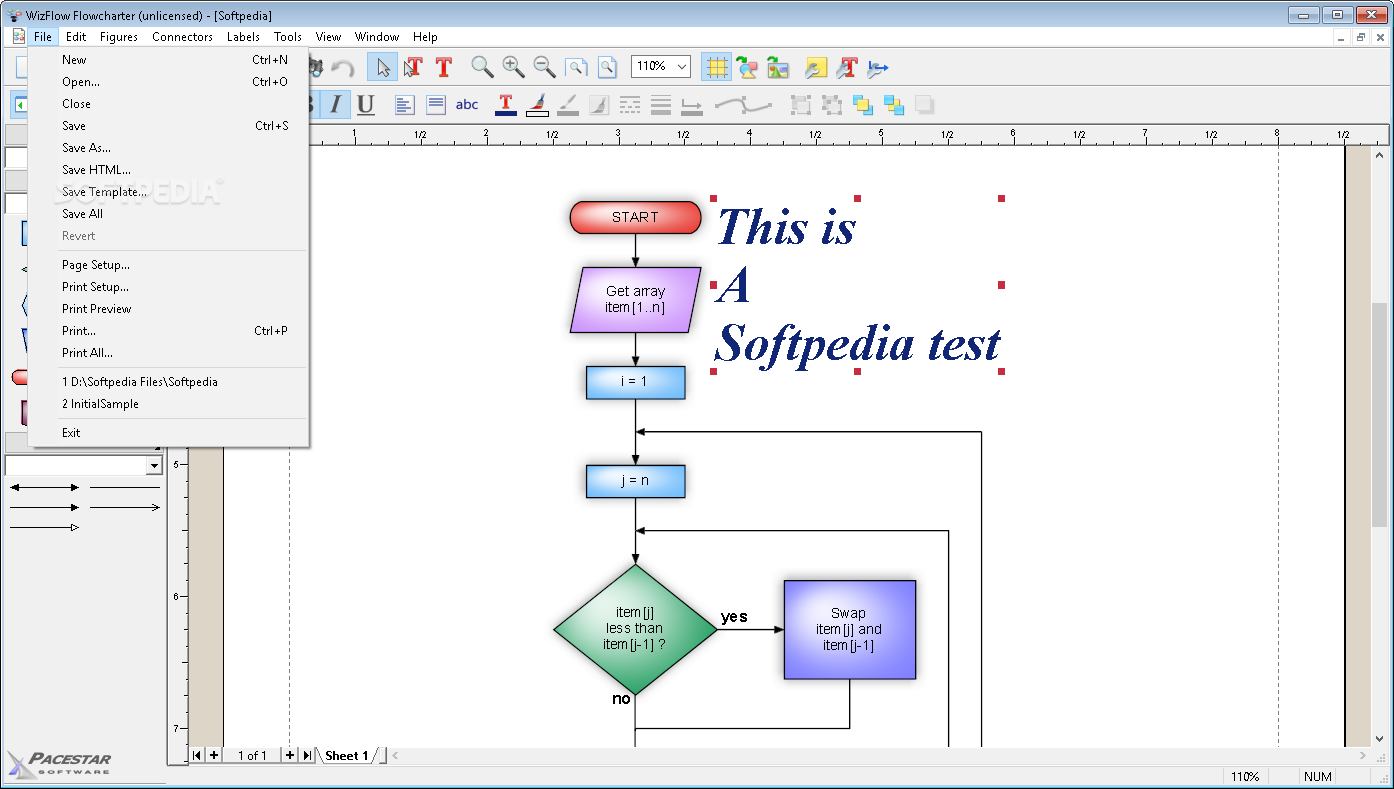1394x789 pixels.
Task: Select the open-arrowhead connector sample
Action: 125,508
